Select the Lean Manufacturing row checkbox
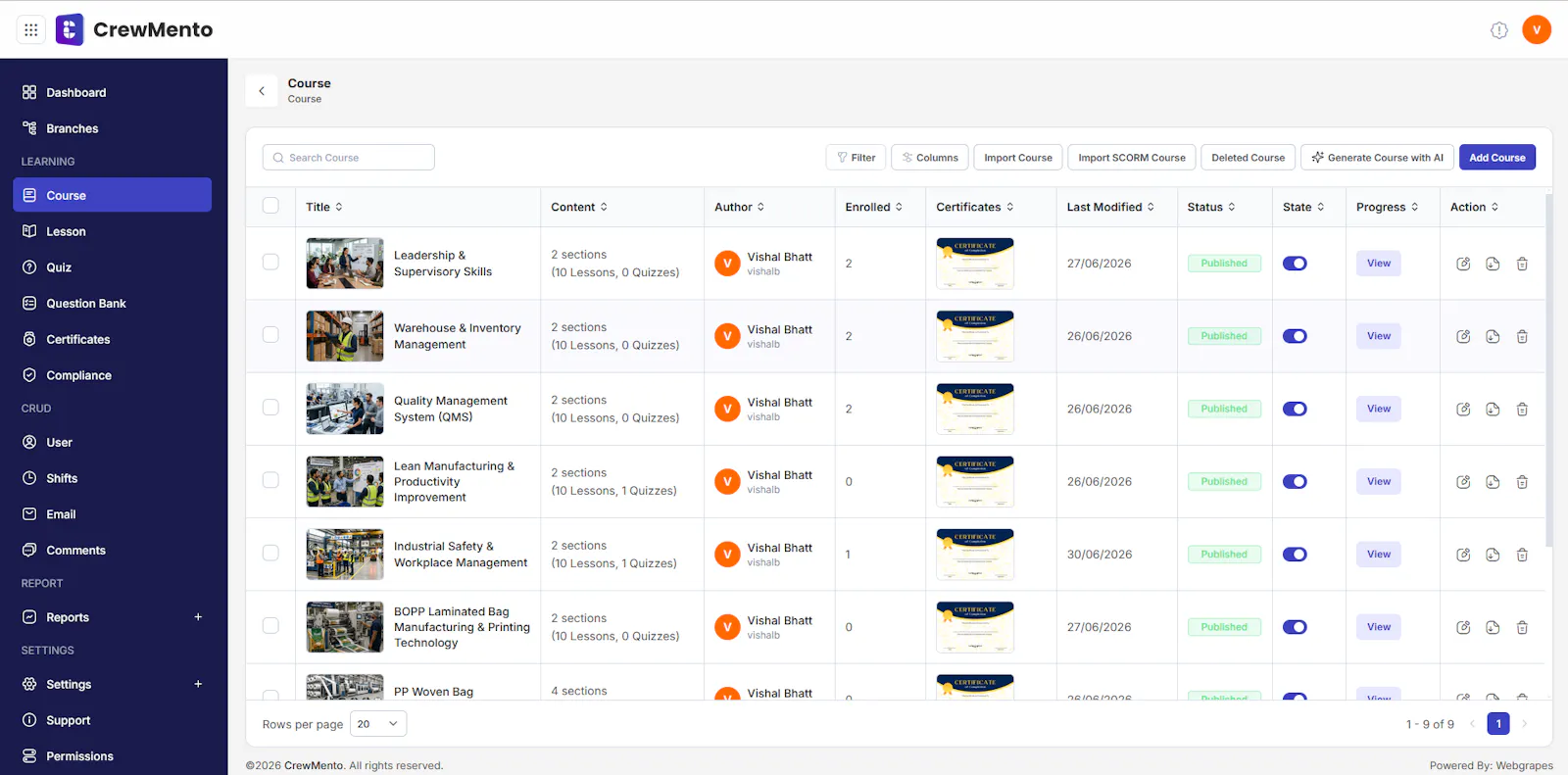 (x=270, y=480)
